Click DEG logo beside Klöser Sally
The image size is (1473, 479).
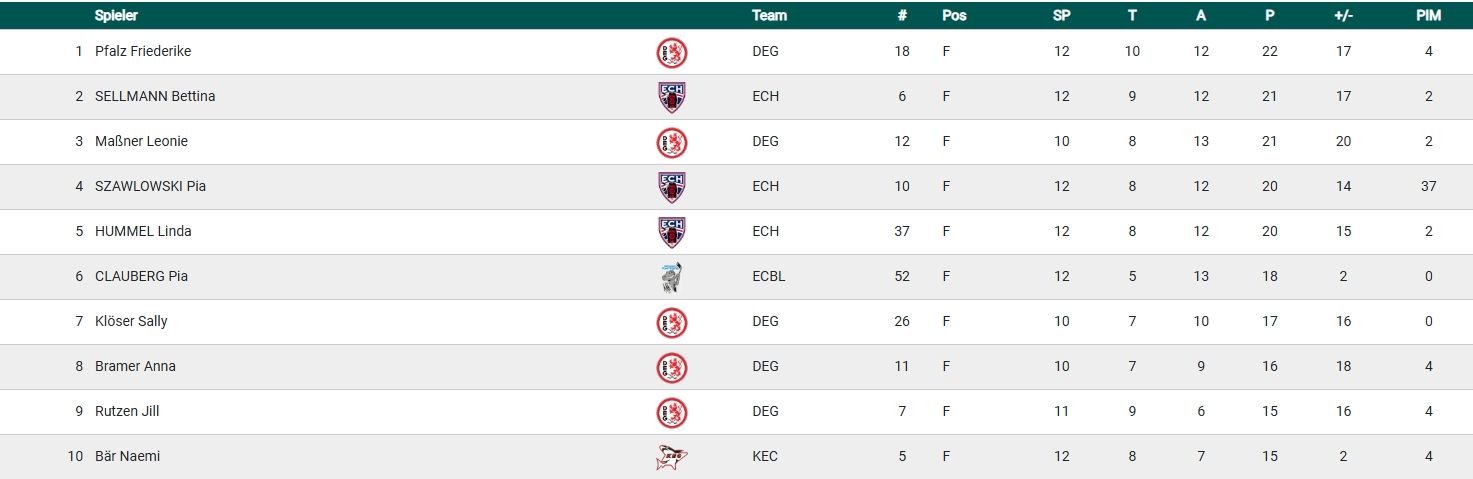pyautogui.click(x=671, y=322)
